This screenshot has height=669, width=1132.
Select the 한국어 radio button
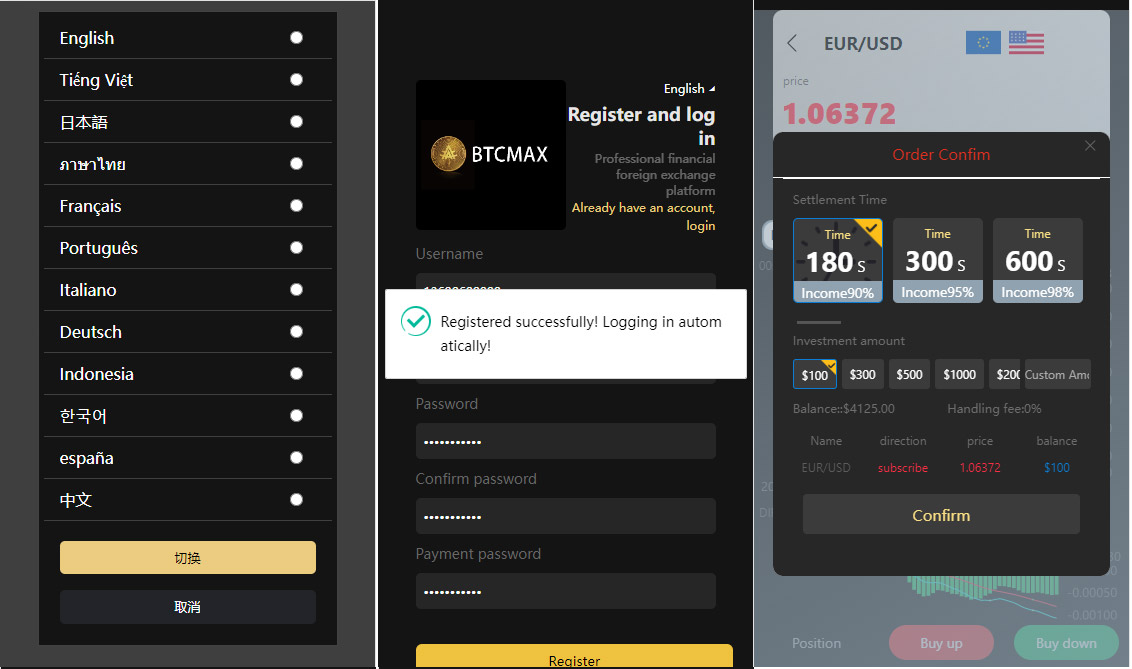296,415
